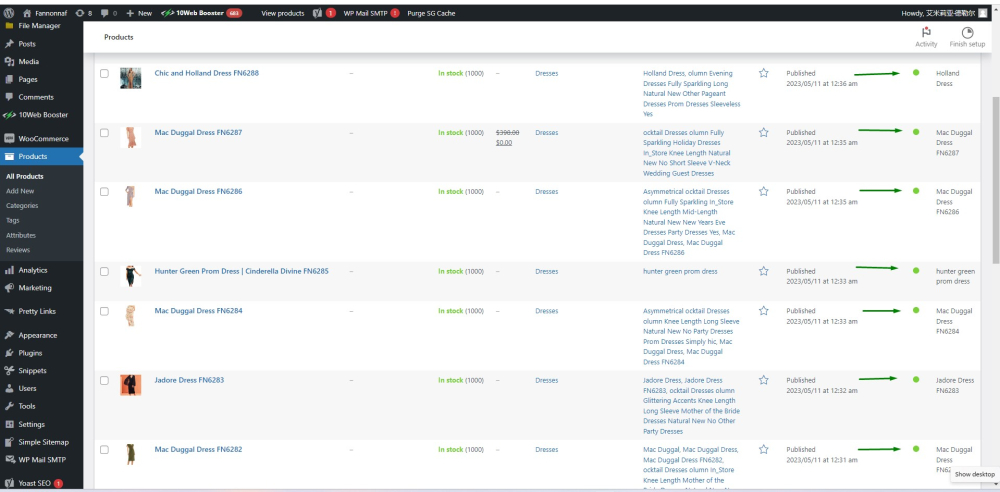Screen dimensions: 1000x492
Task: Open the Jadore Dress FN6283 product thumbnail
Action: tap(130, 385)
